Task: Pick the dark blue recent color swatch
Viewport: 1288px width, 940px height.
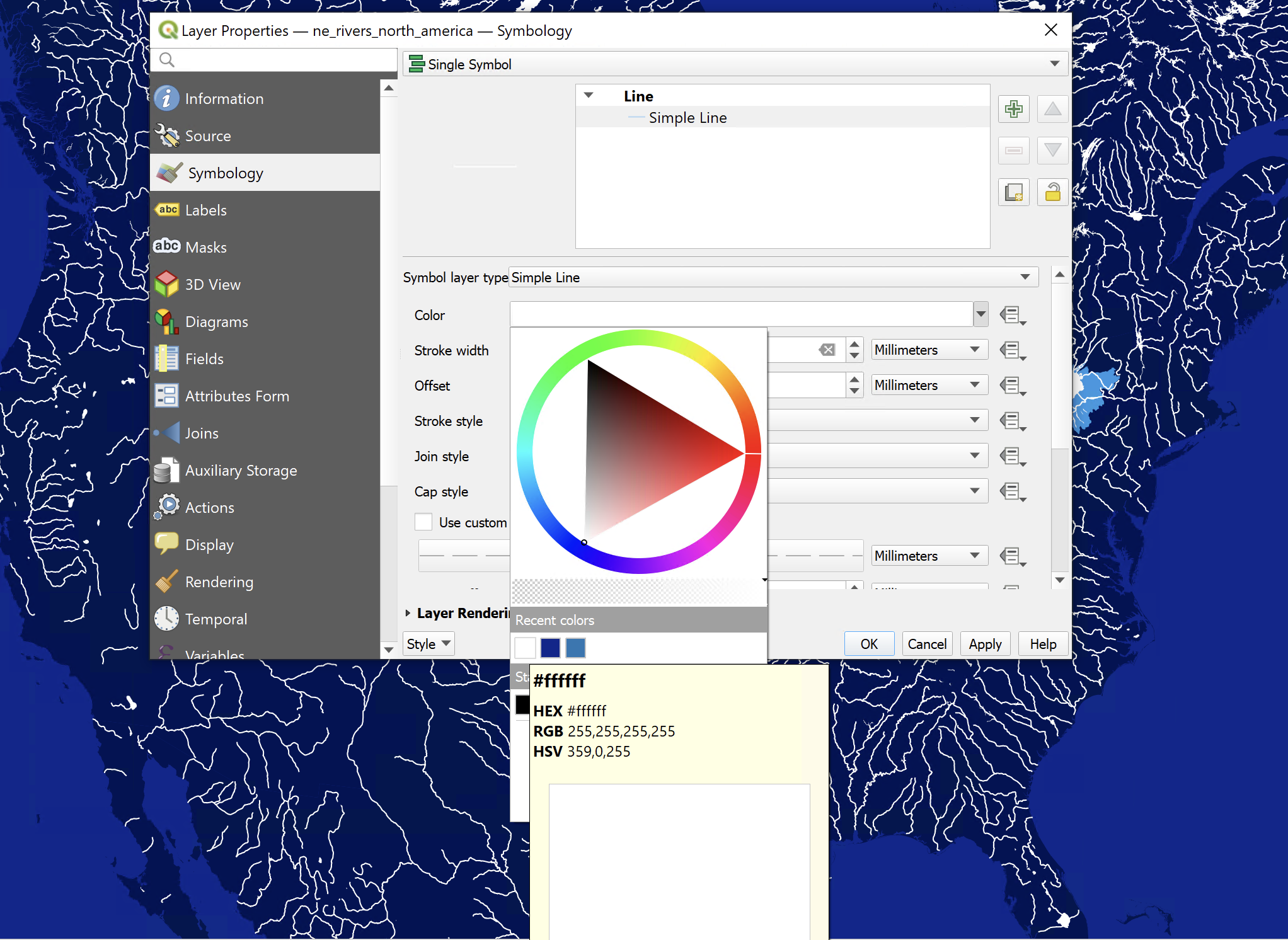Action: (x=550, y=648)
